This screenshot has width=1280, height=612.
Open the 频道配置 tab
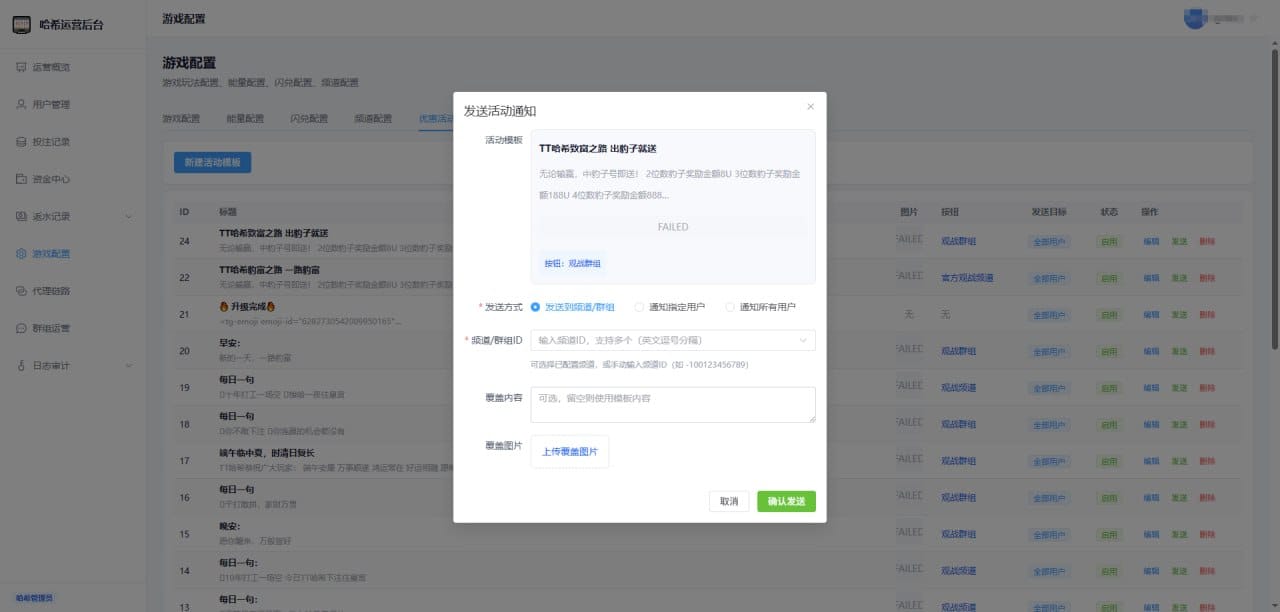(x=373, y=118)
